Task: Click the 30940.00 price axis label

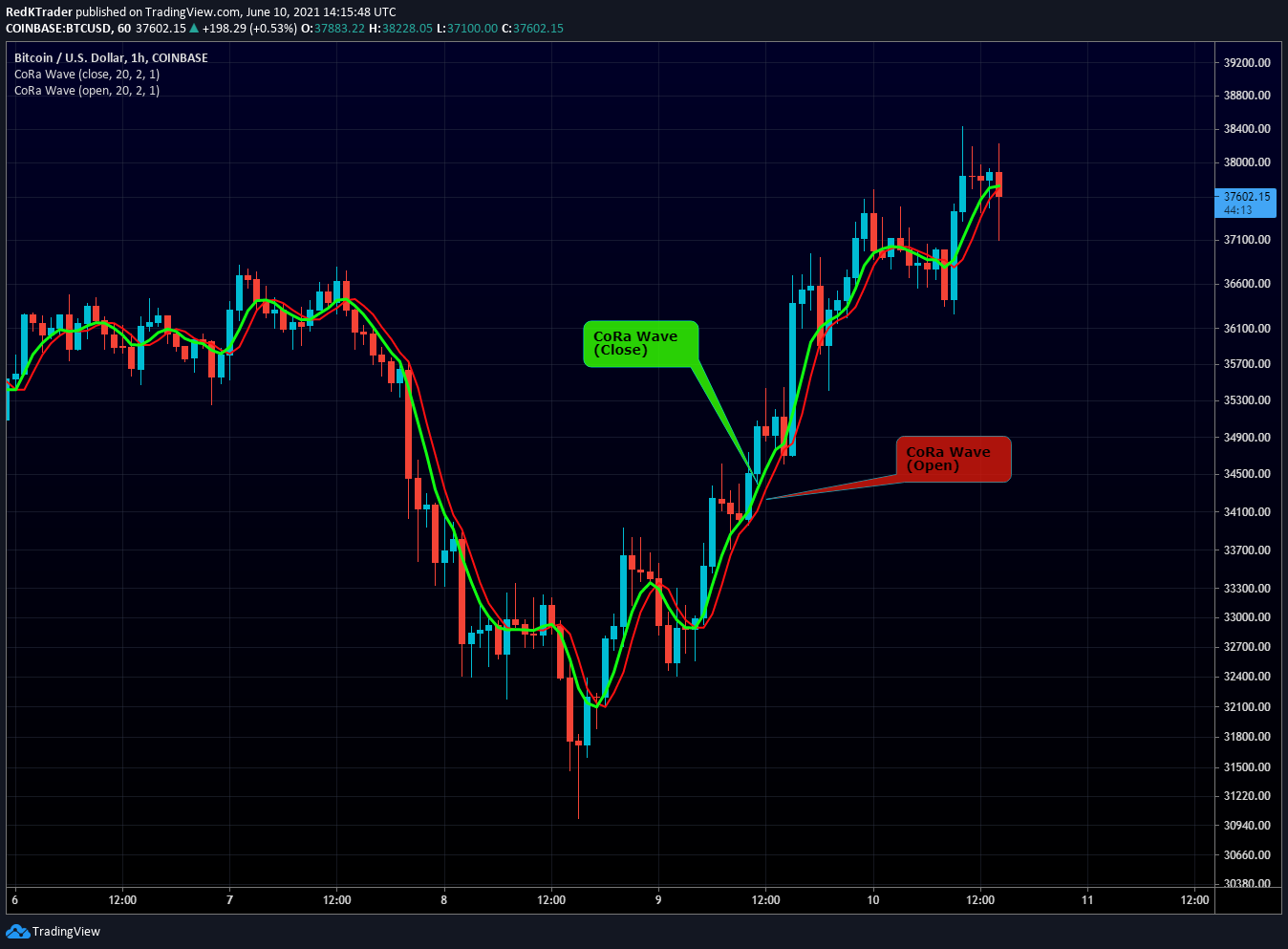Action: 1247,826
